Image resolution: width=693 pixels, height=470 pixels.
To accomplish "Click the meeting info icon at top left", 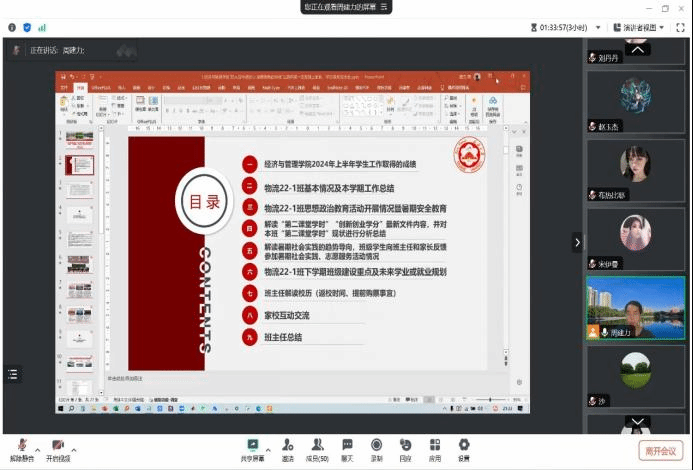I will (11, 27).
